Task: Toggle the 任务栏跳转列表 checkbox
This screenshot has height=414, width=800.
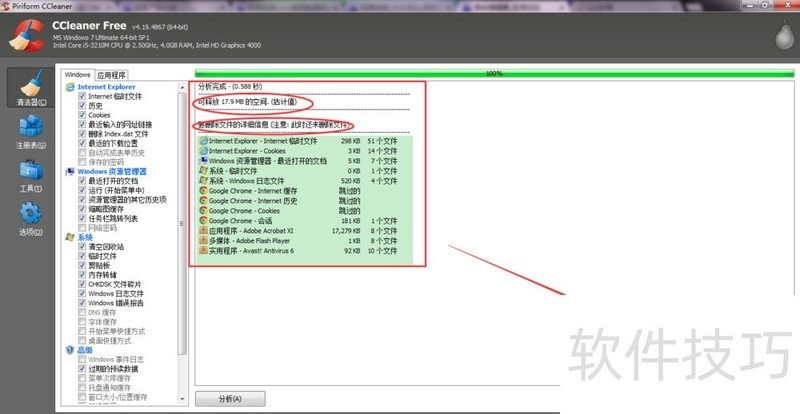Action: coord(82,218)
